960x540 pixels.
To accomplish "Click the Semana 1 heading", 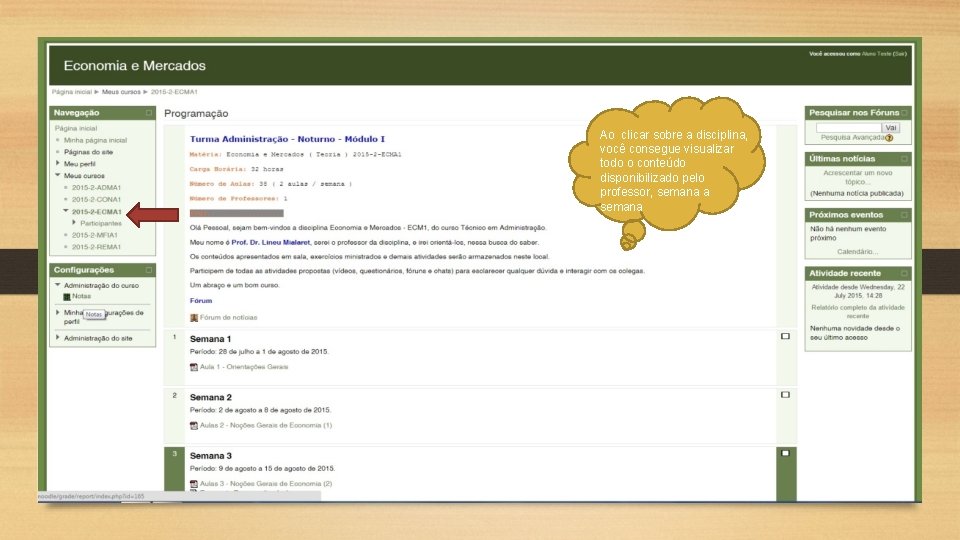I will [x=210, y=339].
